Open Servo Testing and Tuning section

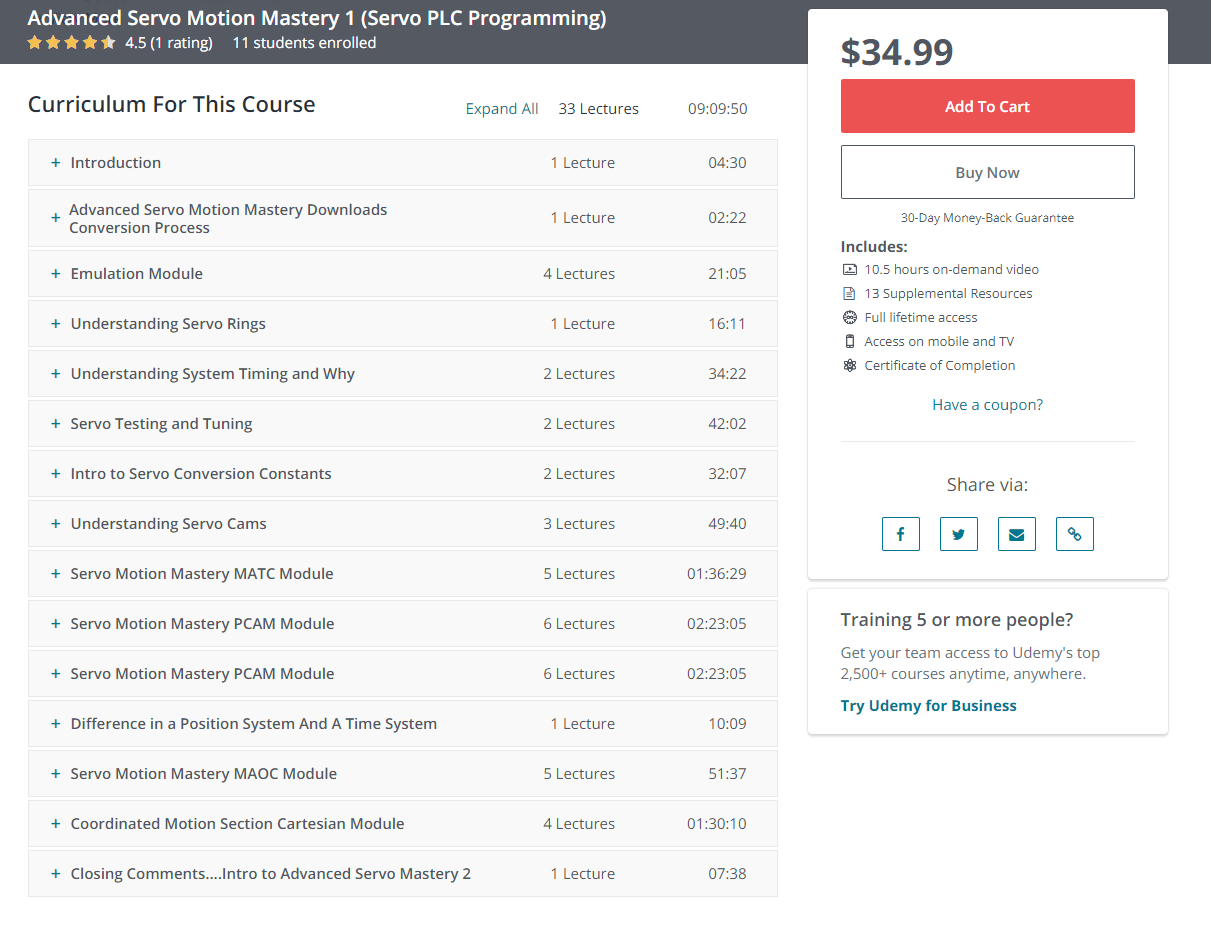coord(161,424)
